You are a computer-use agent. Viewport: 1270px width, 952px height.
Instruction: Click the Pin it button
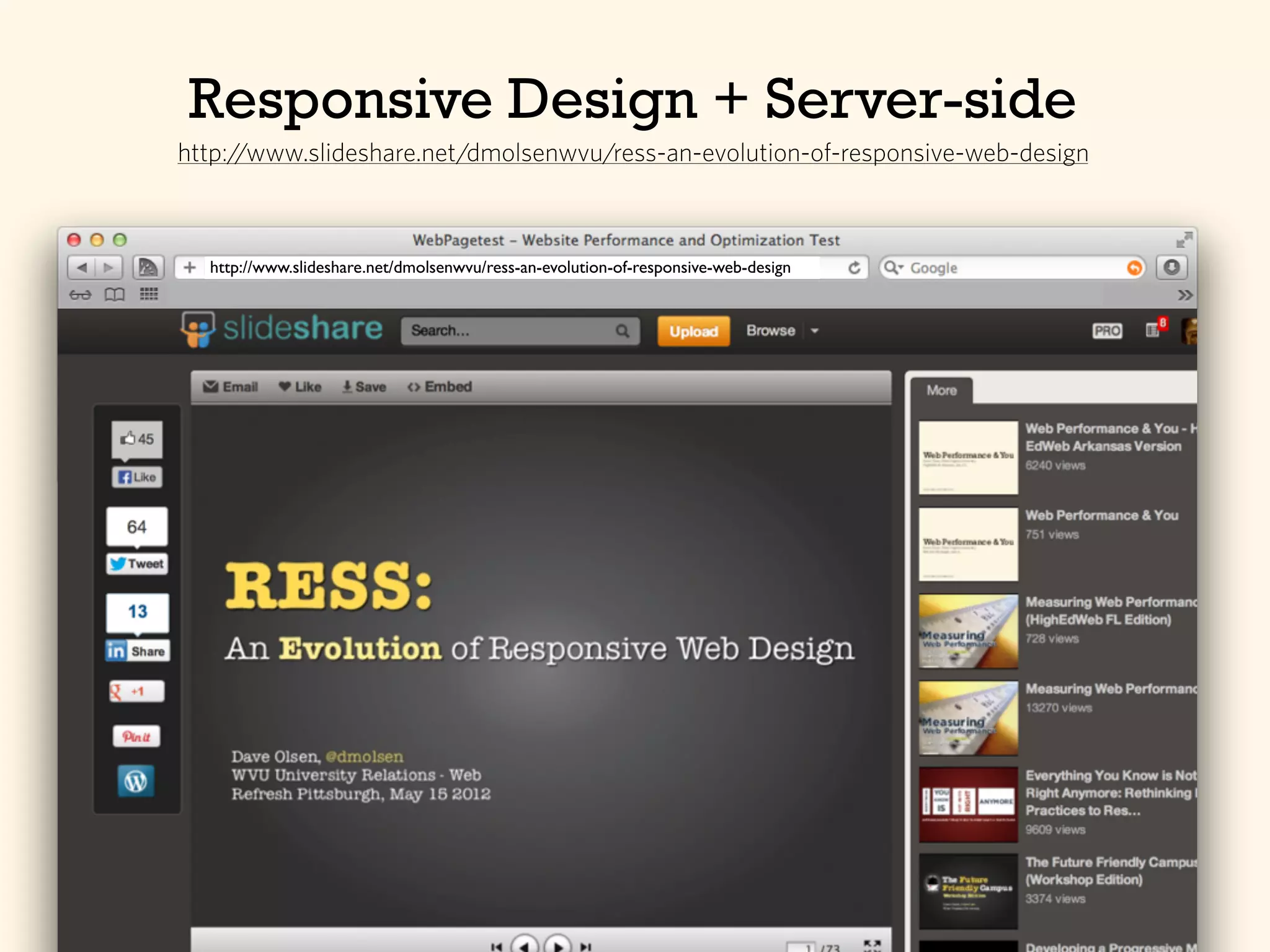tap(136, 736)
